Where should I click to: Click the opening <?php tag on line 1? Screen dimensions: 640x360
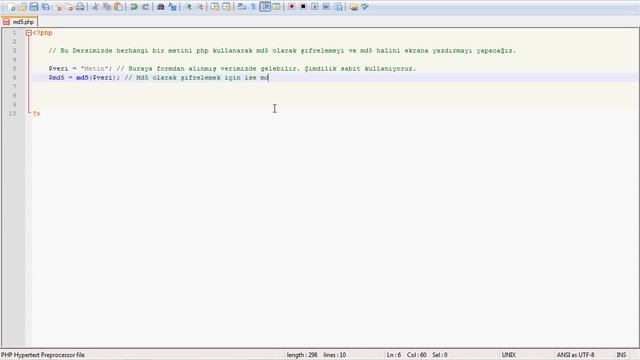(x=42, y=33)
